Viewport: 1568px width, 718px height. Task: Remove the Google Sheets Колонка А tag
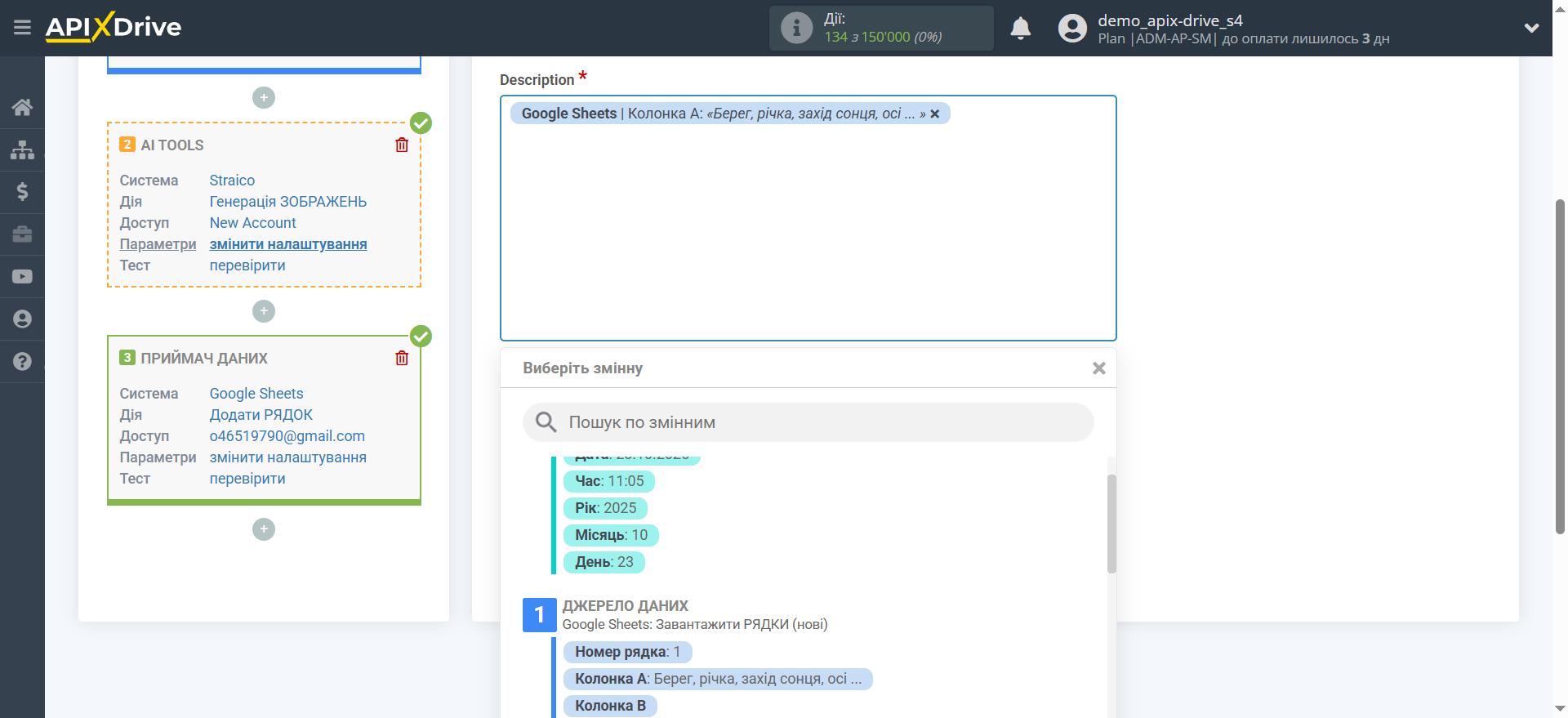pyautogui.click(x=935, y=114)
